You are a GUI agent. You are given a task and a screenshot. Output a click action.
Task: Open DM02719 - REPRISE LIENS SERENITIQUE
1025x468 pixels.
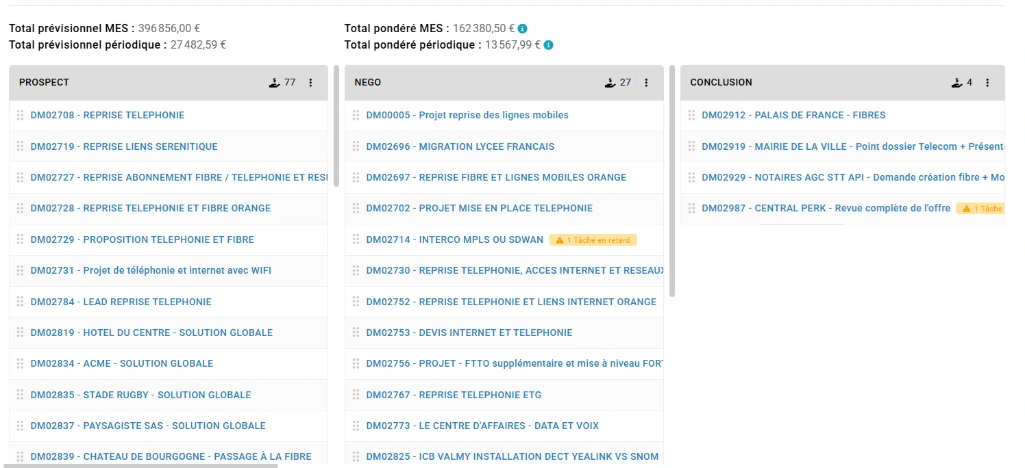(x=124, y=146)
